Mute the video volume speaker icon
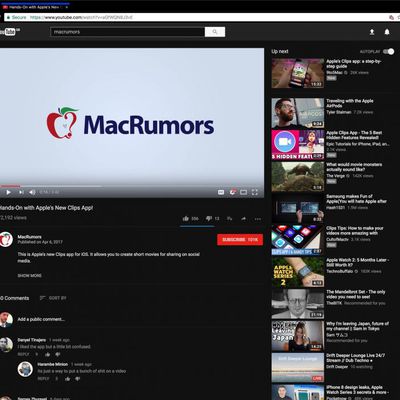 point(32,192)
